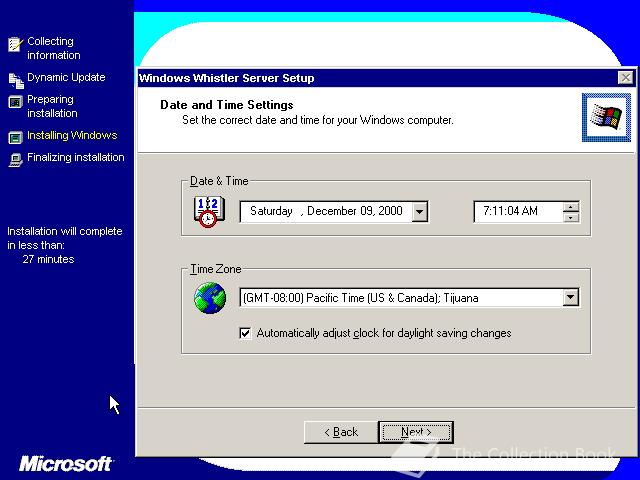640x480 pixels.
Task: Click 'Collecting information' step text
Action: pos(54,48)
